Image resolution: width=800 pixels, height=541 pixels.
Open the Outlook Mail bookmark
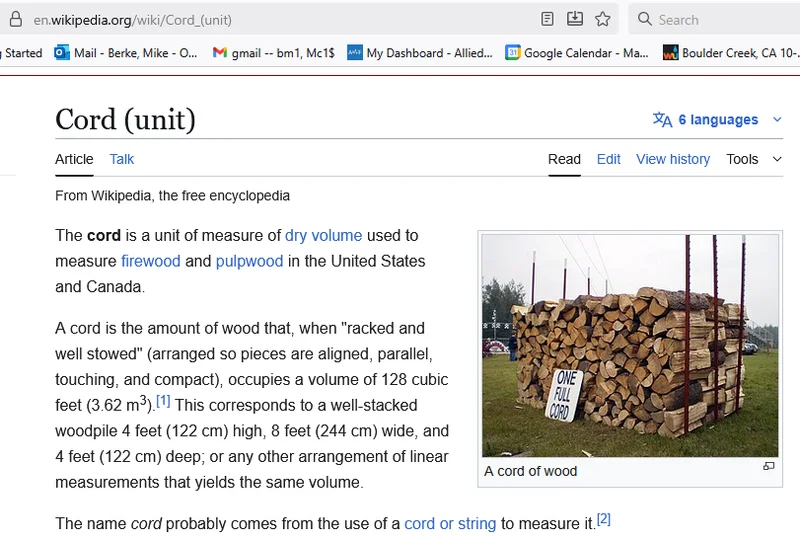pyautogui.click(x=126, y=53)
